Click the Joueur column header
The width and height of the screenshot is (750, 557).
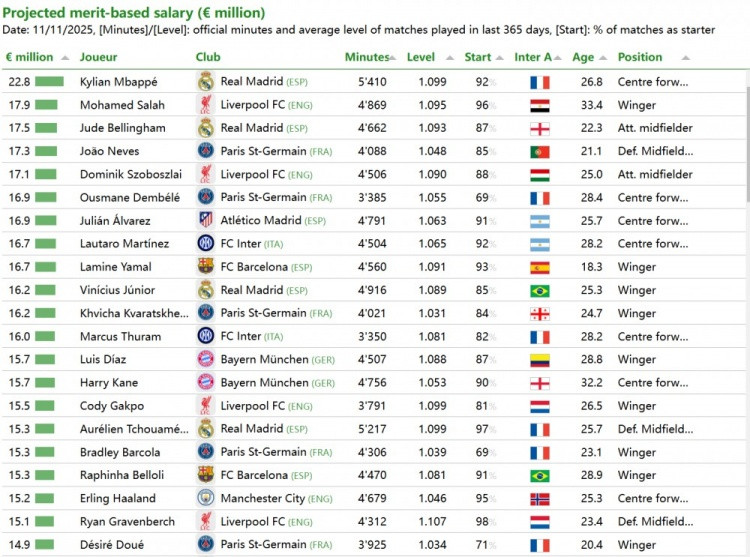pyautogui.click(x=98, y=57)
